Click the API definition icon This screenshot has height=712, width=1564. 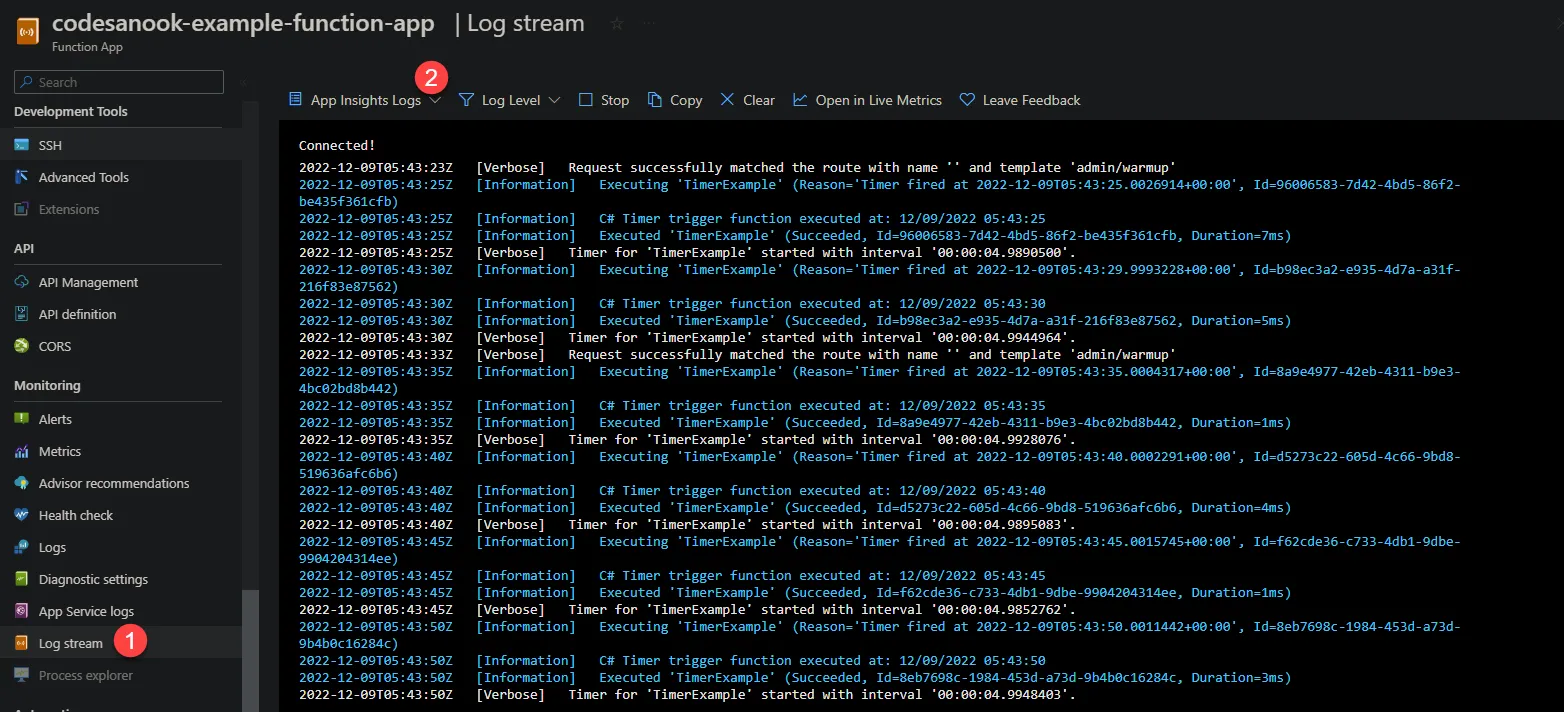(x=21, y=314)
